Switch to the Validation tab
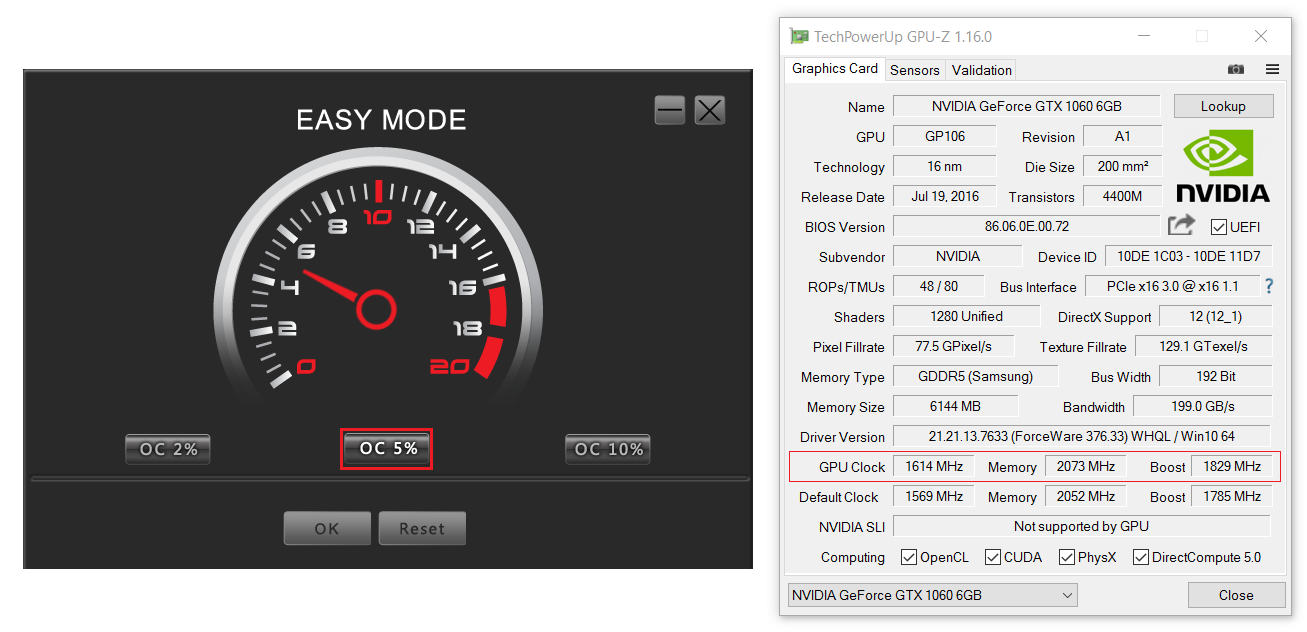1307x632 pixels. pyautogui.click(x=982, y=70)
